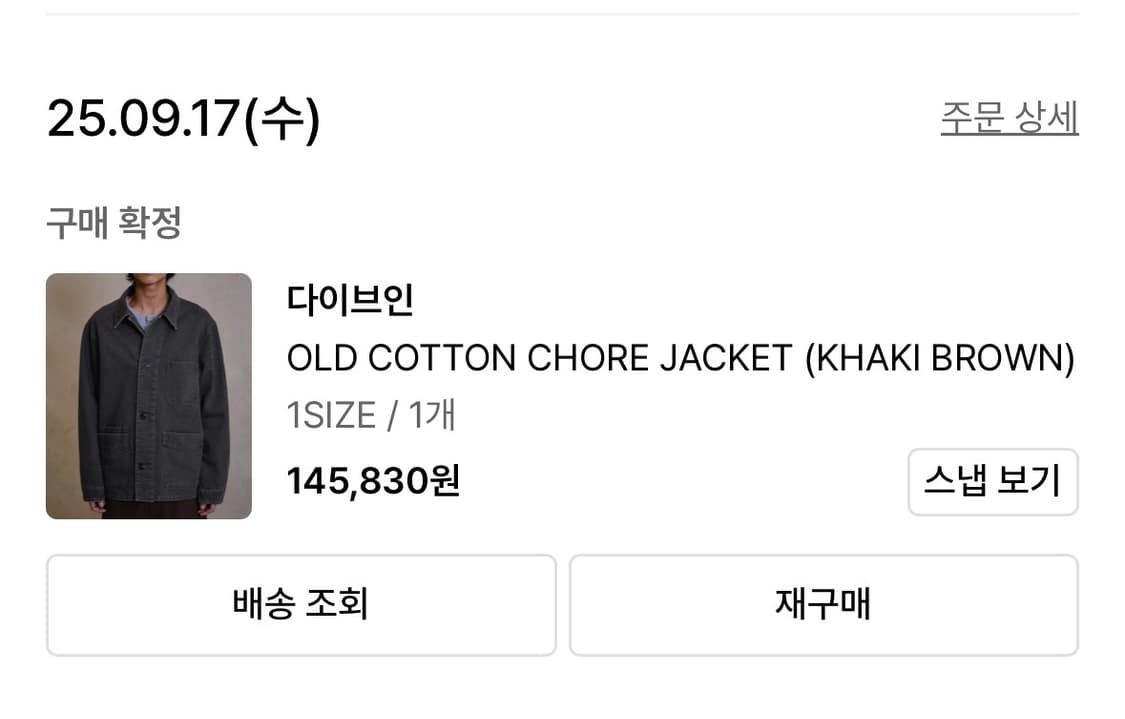Select the 1SIZE size text
Viewport: 1125px width, 719px height.
tap(330, 415)
